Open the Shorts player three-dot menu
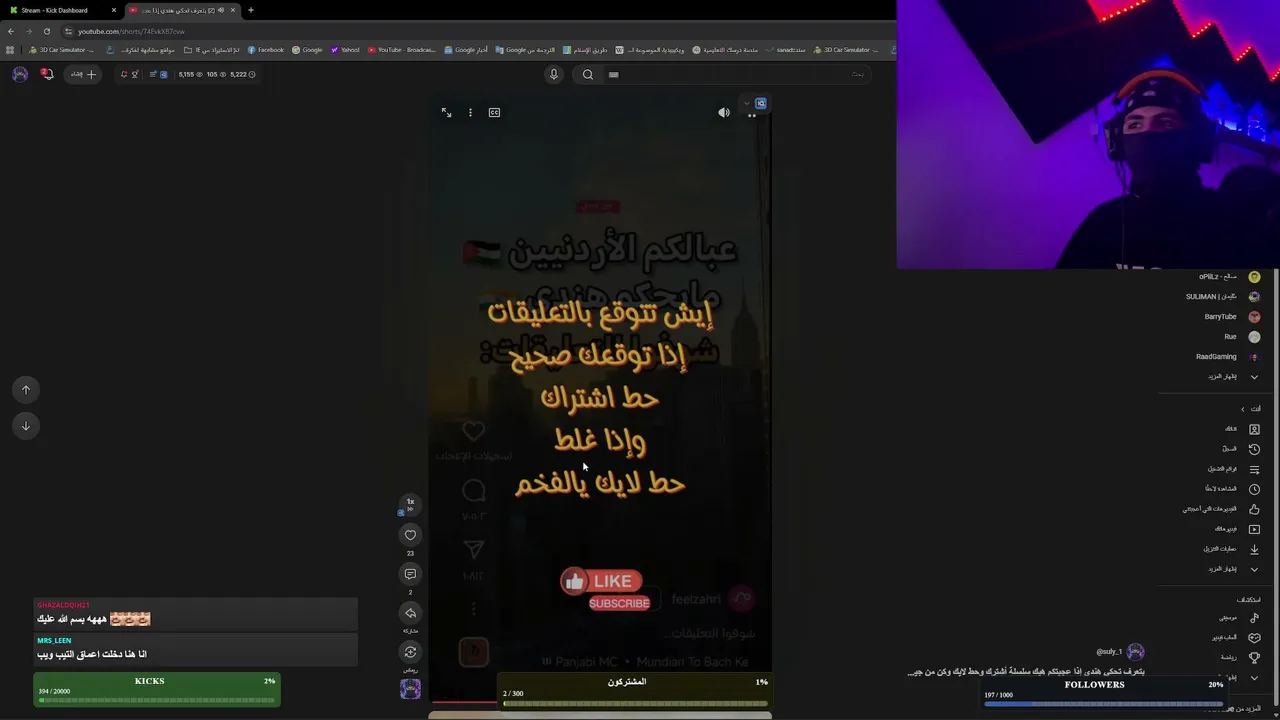 [470, 113]
